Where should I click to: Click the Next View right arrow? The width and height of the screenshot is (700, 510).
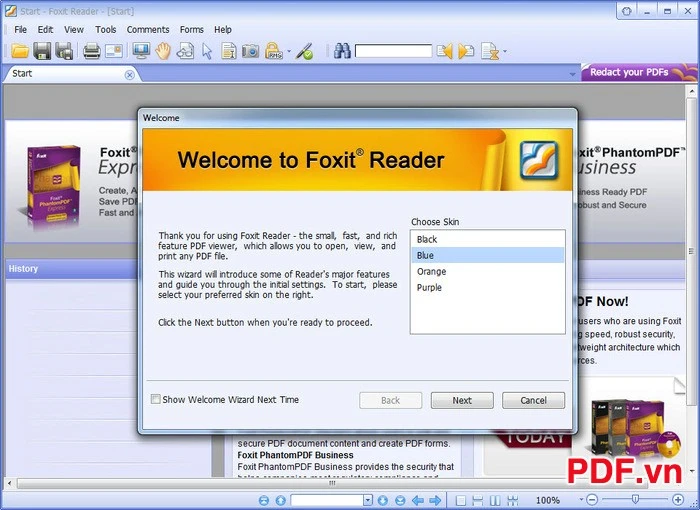coord(435,500)
